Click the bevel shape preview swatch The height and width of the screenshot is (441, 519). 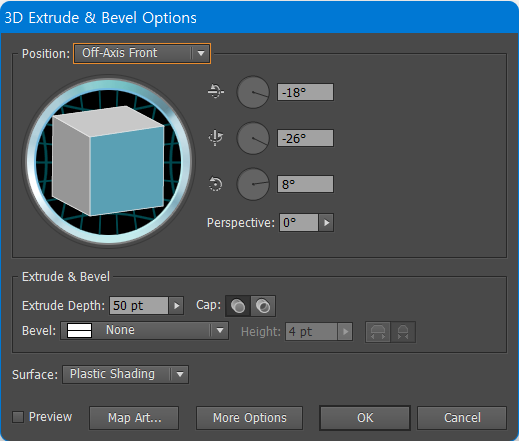[79, 331]
